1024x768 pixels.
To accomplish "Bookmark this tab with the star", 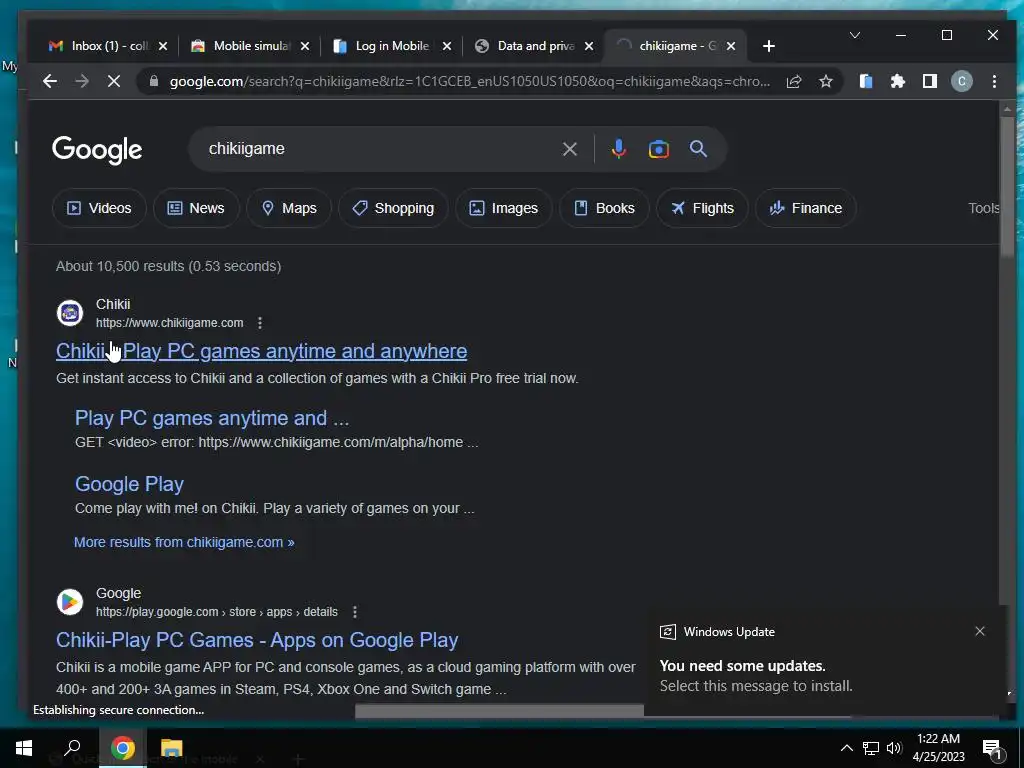I will point(826,82).
